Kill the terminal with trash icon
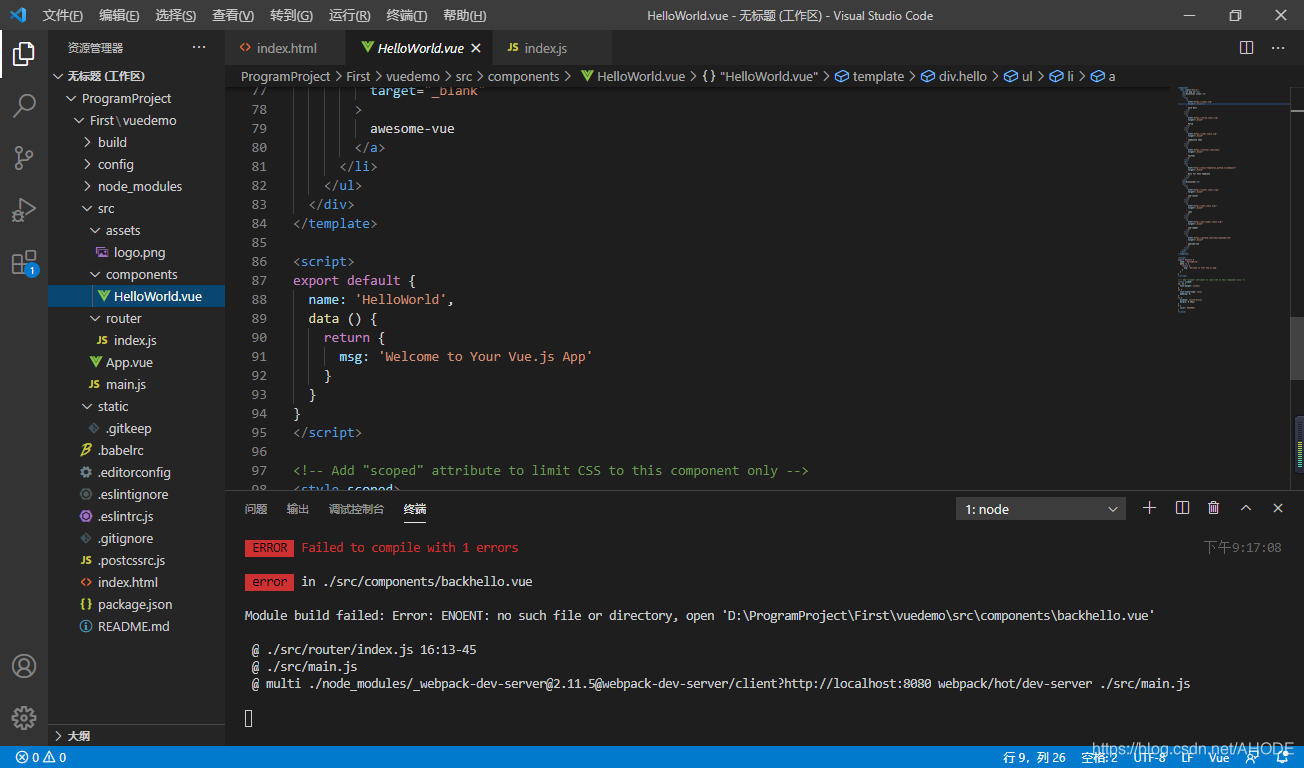The height and width of the screenshot is (768, 1304). point(1213,508)
